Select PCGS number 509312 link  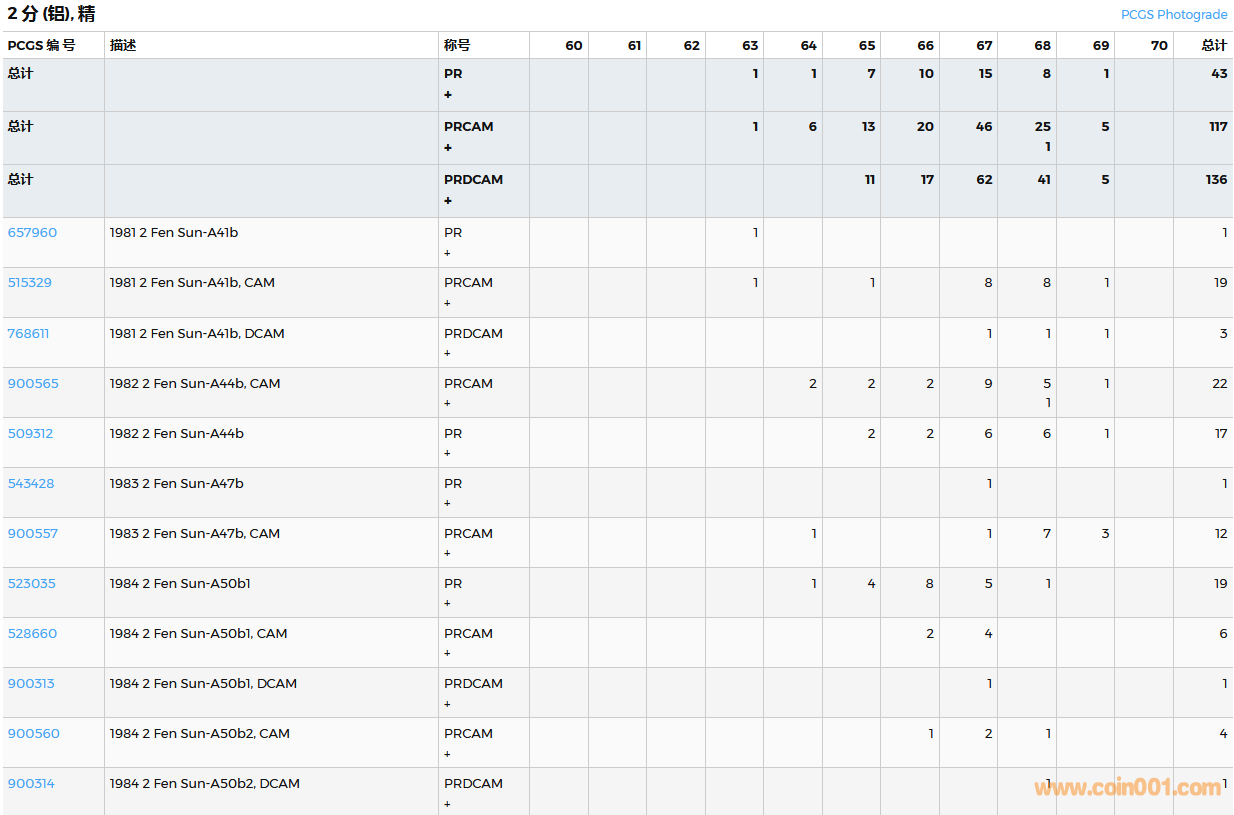tap(31, 434)
